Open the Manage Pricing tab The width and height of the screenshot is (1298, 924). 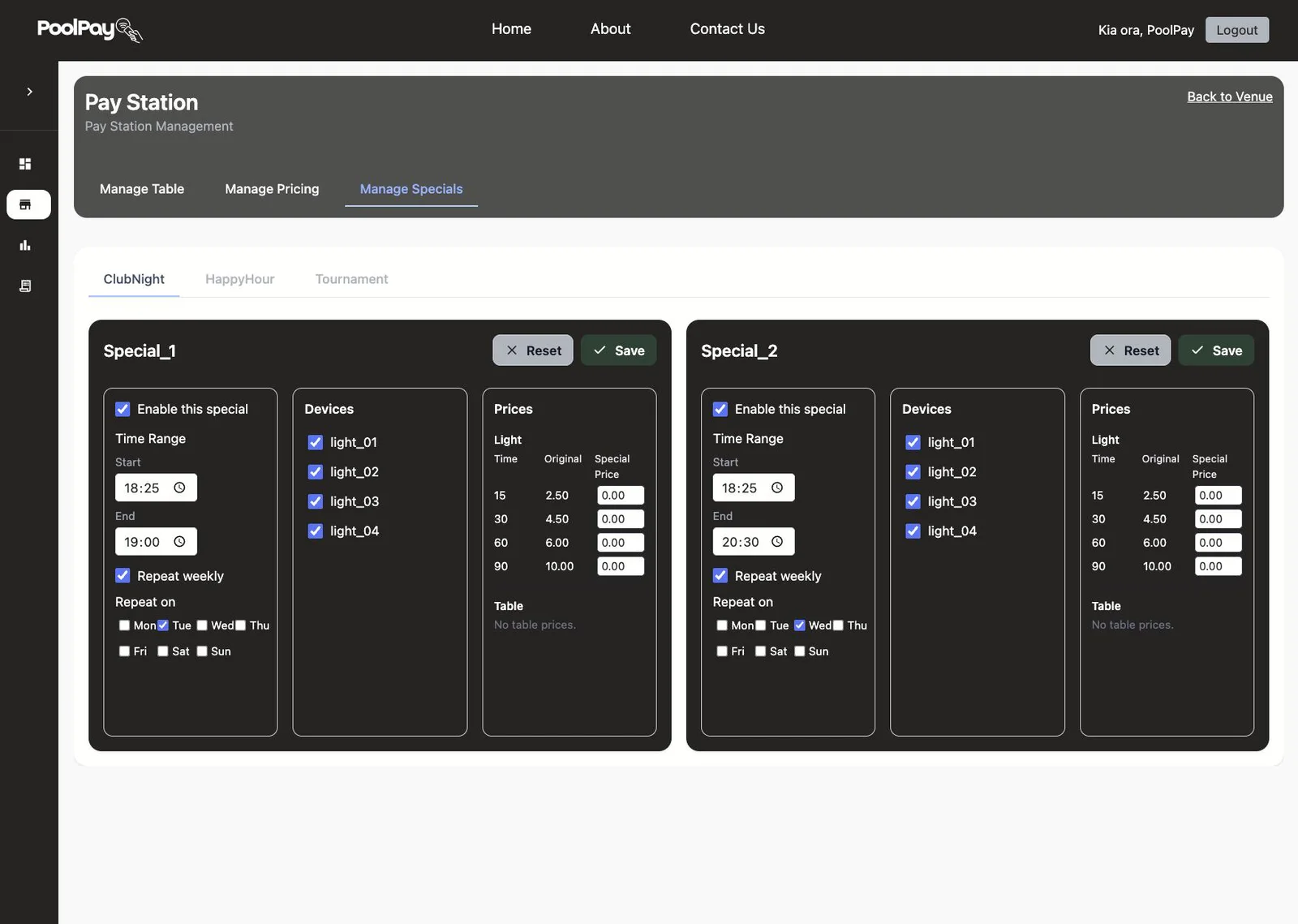pyautogui.click(x=272, y=189)
